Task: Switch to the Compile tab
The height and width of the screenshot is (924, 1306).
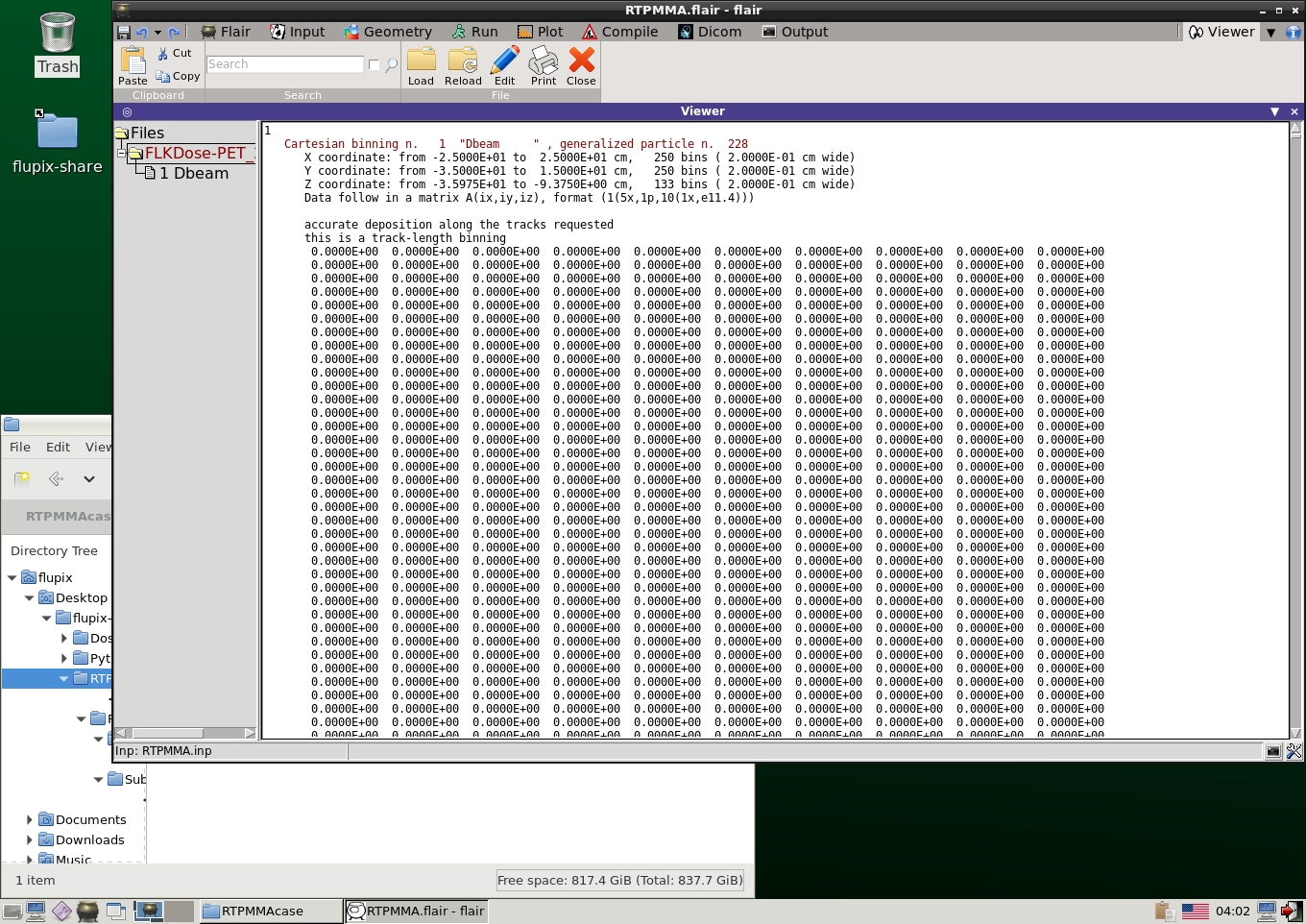Action: coord(620,32)
